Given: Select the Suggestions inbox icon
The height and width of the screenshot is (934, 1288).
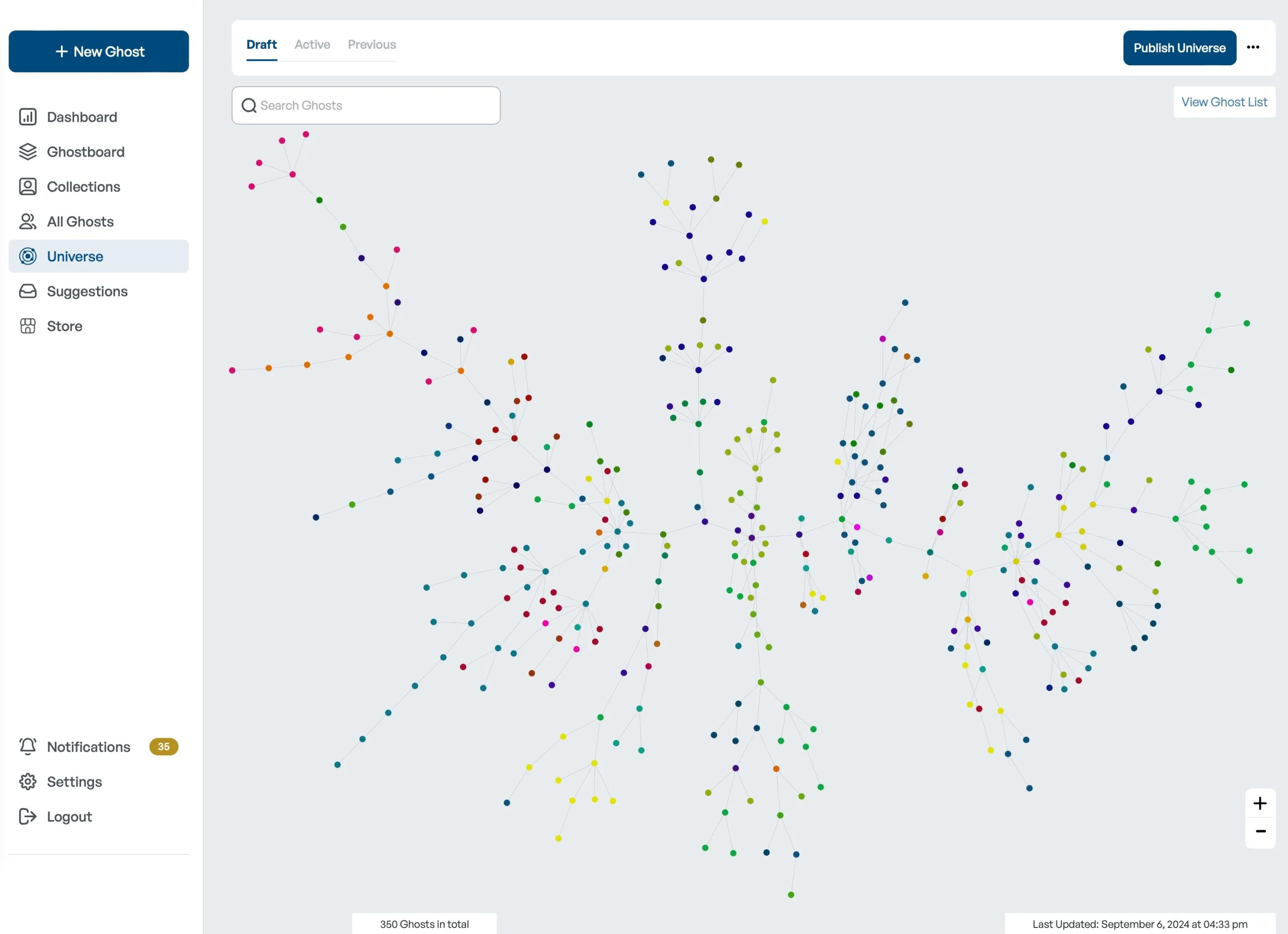Looking at the screenshot, I should point(28,291).
